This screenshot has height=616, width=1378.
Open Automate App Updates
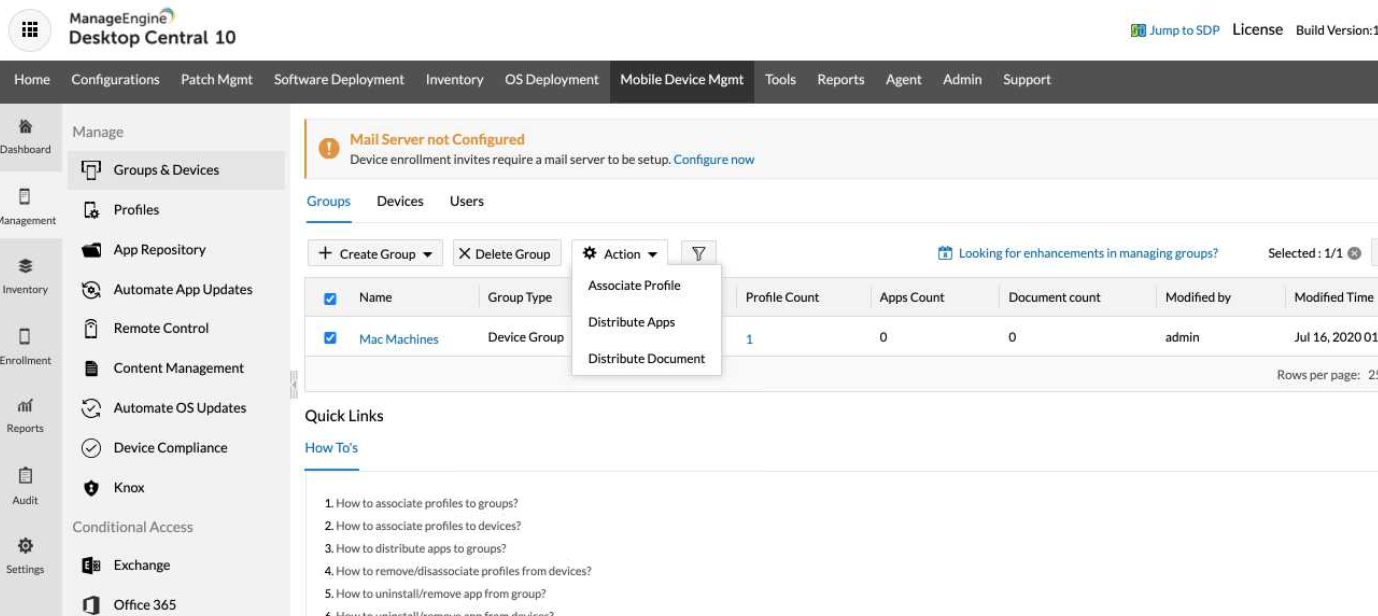pos(182,290)
